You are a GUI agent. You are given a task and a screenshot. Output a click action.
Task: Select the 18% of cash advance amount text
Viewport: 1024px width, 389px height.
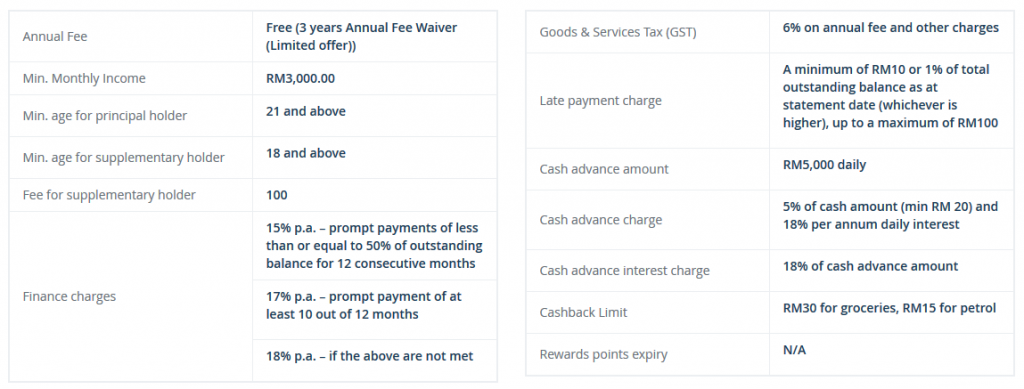871,266
